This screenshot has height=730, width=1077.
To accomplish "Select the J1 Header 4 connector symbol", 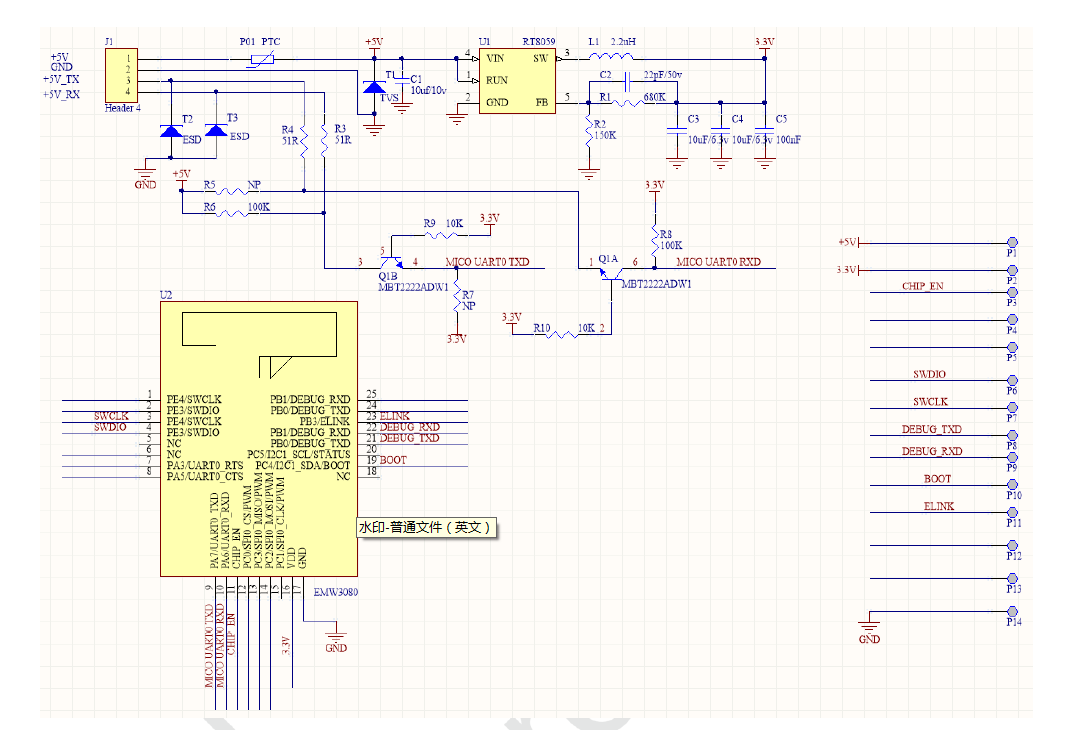I will [126, 75].
